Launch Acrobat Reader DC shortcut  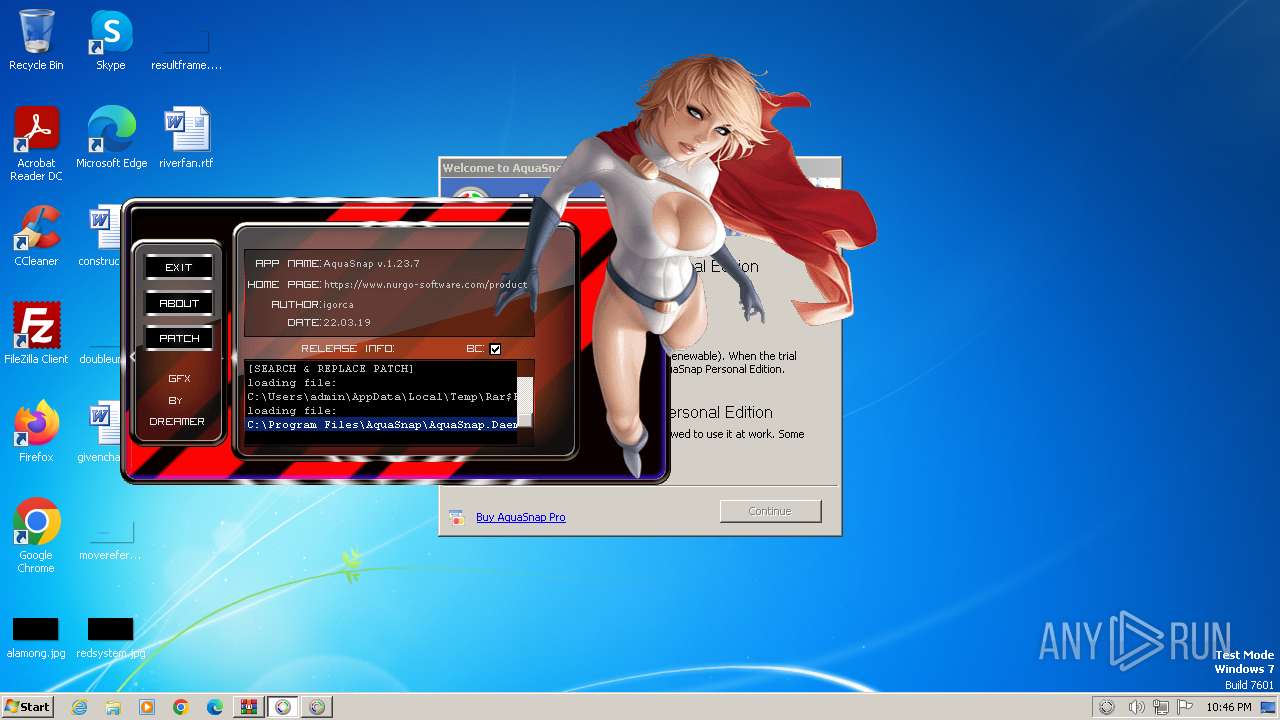[36, 144]
